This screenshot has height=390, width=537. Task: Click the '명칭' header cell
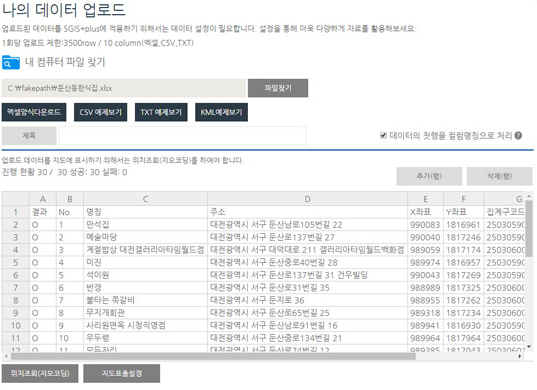tap(145, 212)
